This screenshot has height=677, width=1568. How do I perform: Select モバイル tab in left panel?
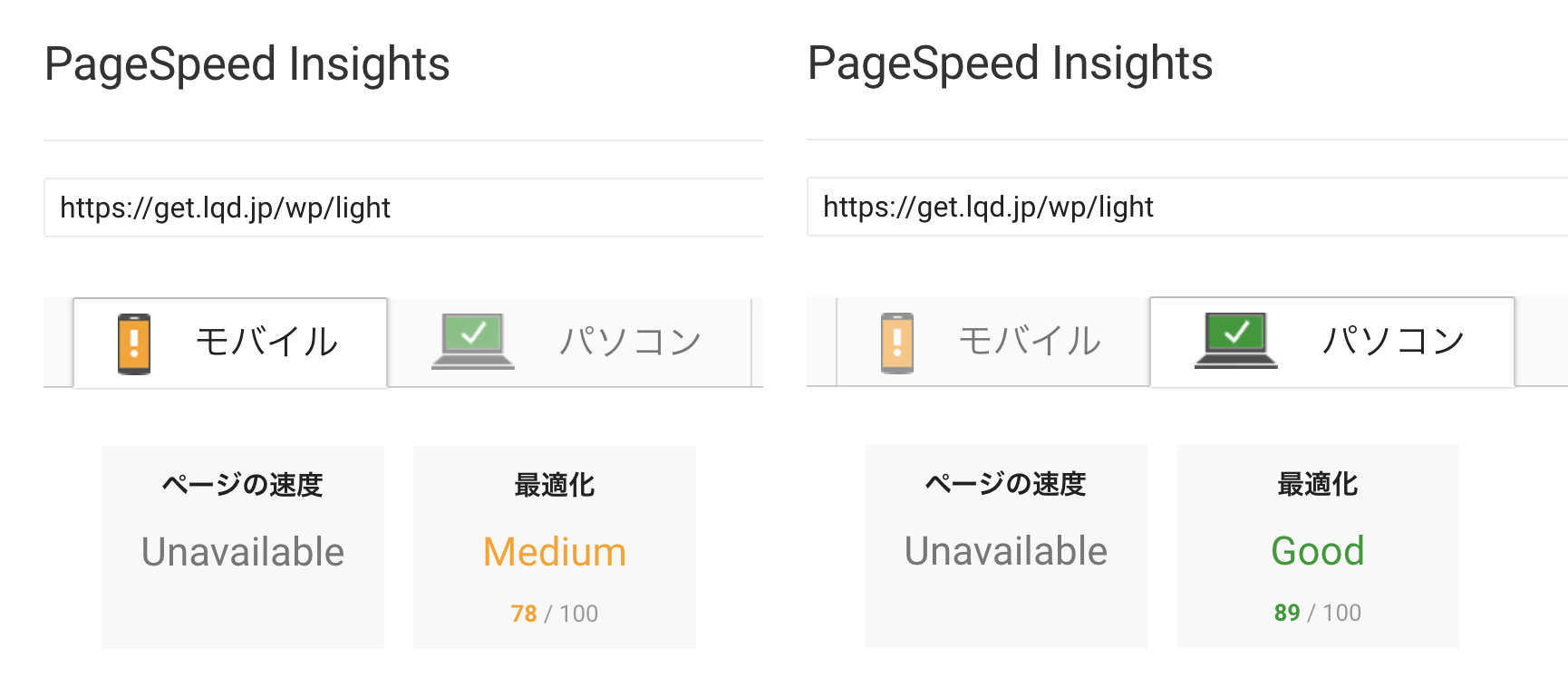(x=230, y=343)
